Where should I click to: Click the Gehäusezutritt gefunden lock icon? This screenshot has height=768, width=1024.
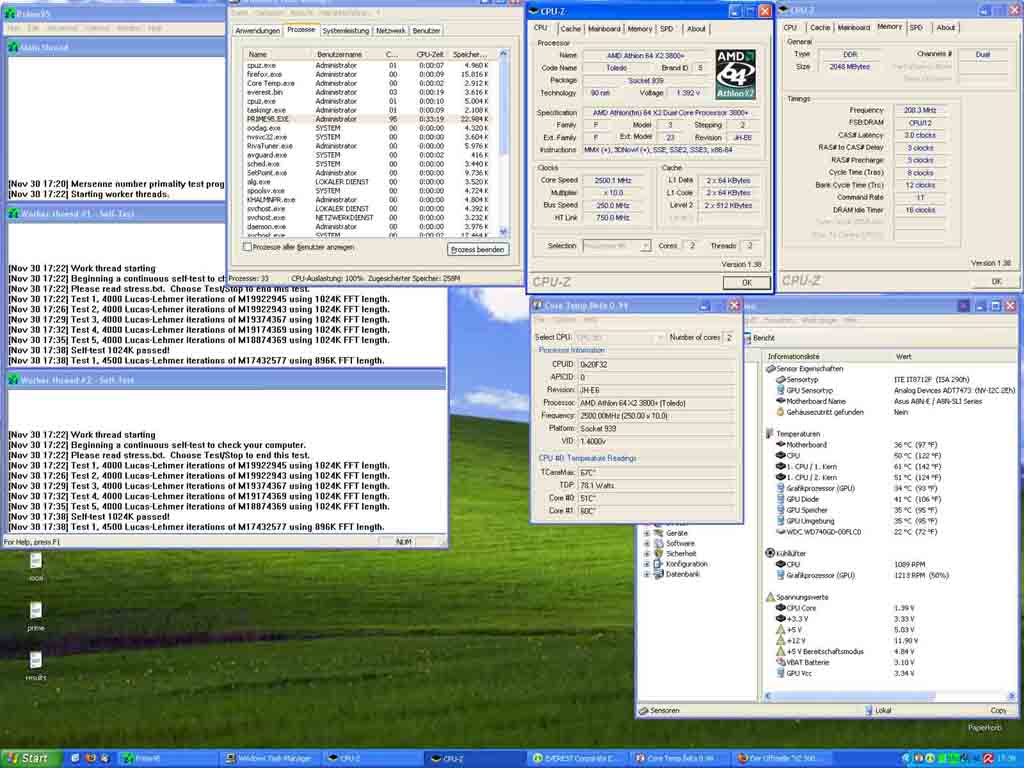click(x=780, y=412)
